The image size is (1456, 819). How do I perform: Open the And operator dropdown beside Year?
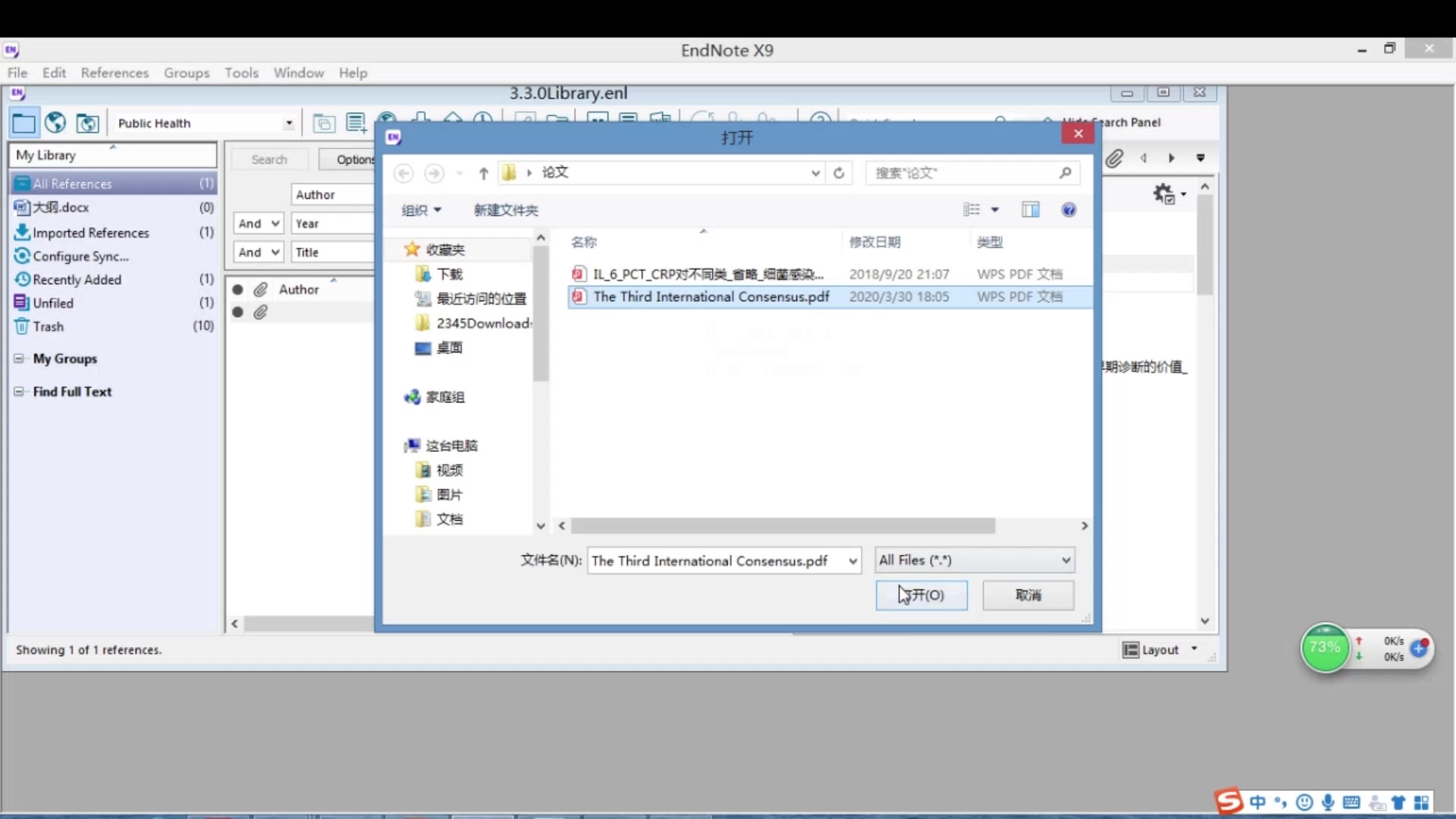pos(259,224)
